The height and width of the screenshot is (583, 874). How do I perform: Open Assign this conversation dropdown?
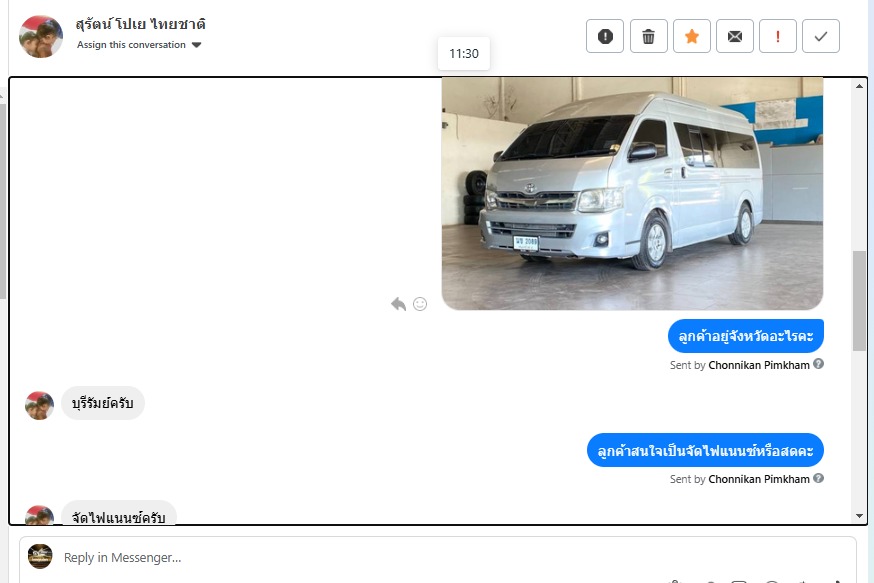coord(139,45)
